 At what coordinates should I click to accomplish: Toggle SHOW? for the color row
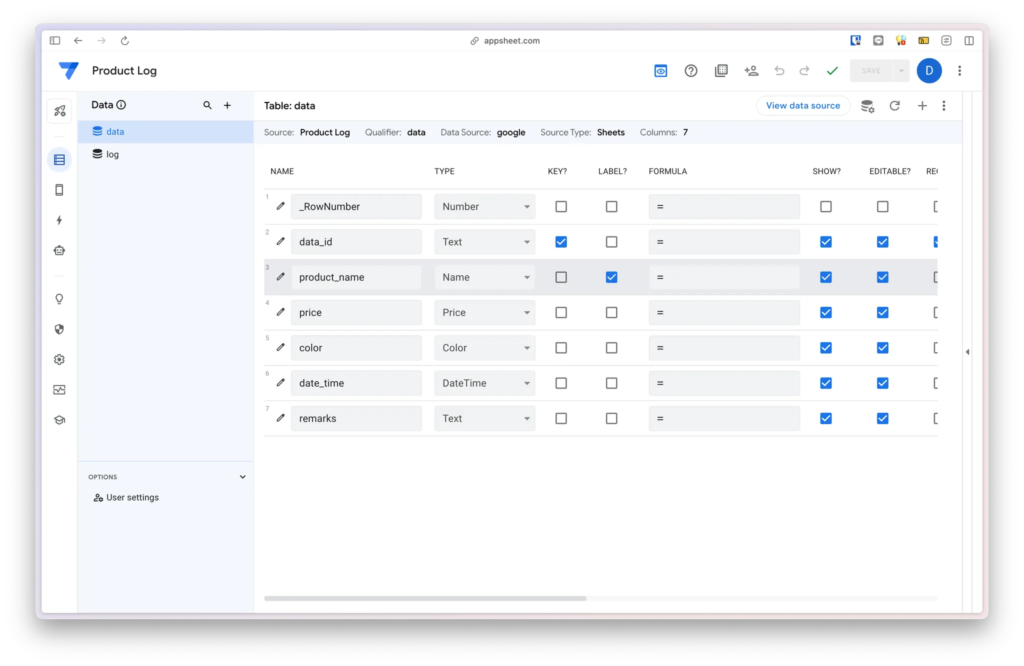pos(826,347)
